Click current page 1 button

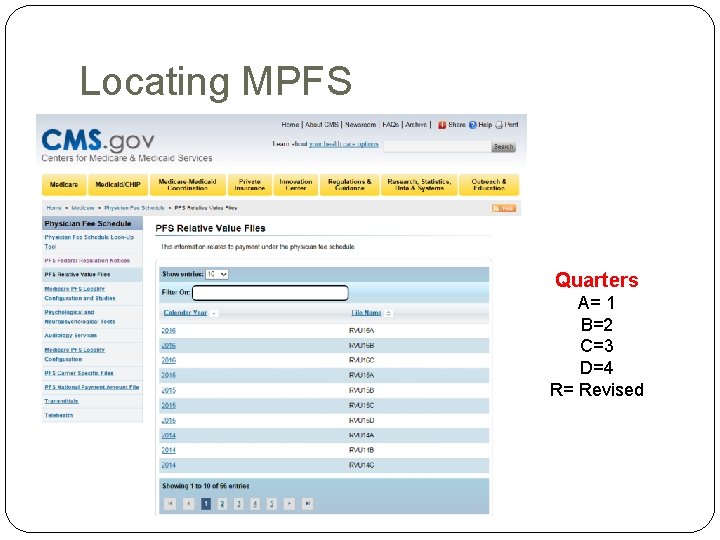[206, 504]
